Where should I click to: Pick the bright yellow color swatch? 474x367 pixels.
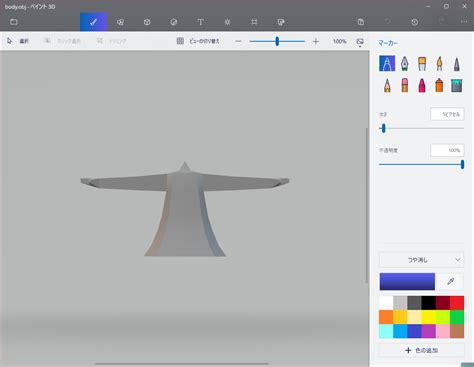click(428, 317)
